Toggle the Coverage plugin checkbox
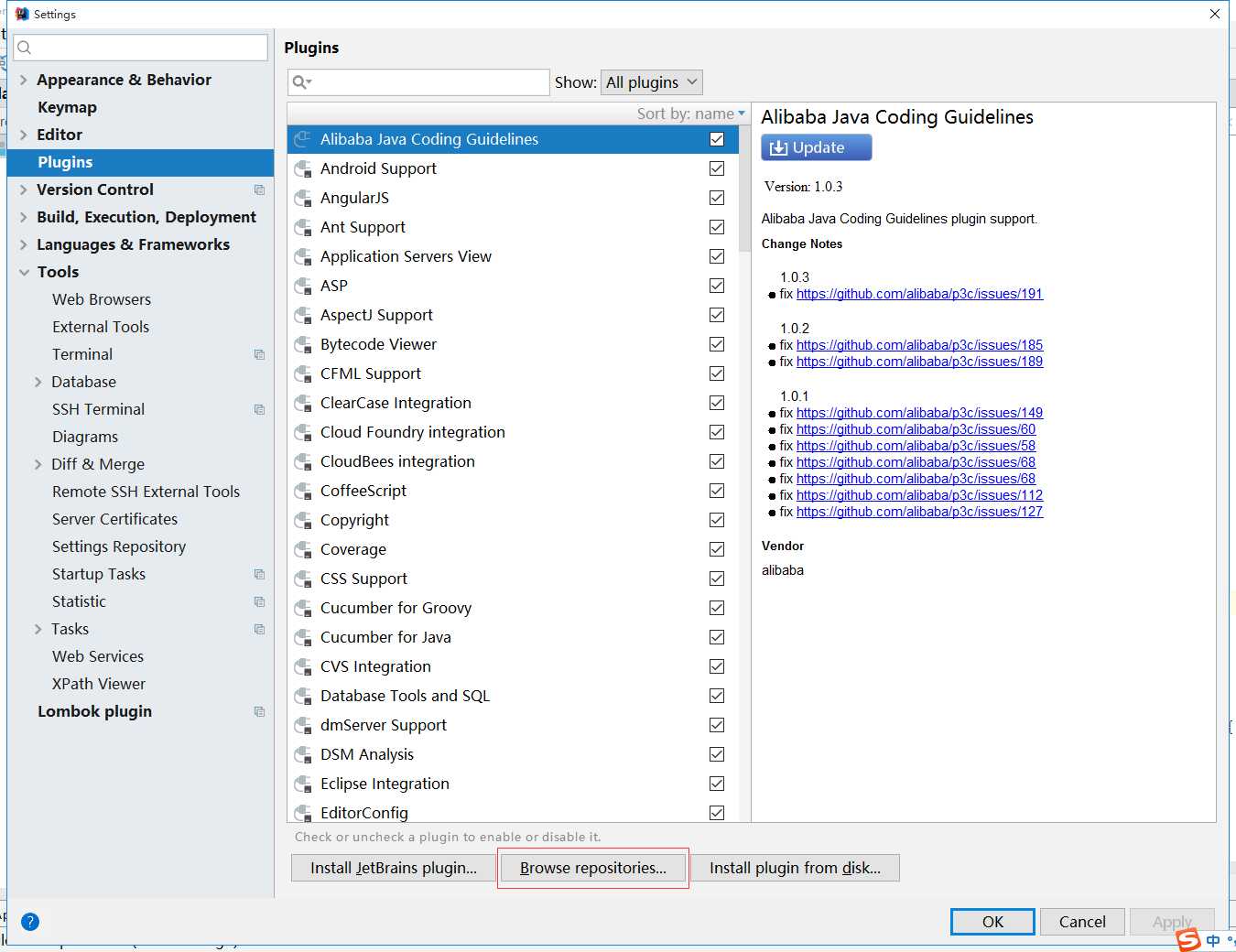Image resolution: width=1236 pixels, height=952 pixels. (x=717, y=549)
